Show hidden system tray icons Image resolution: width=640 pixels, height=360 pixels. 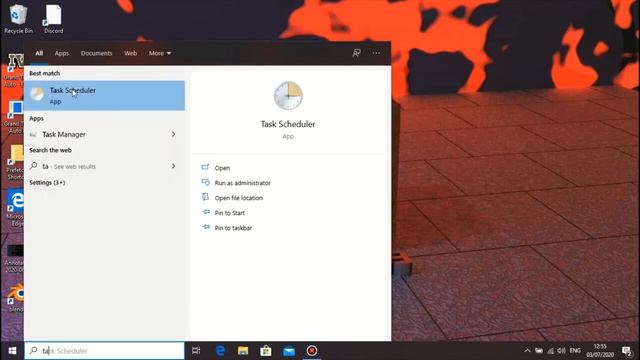click(x=527, y=351)
